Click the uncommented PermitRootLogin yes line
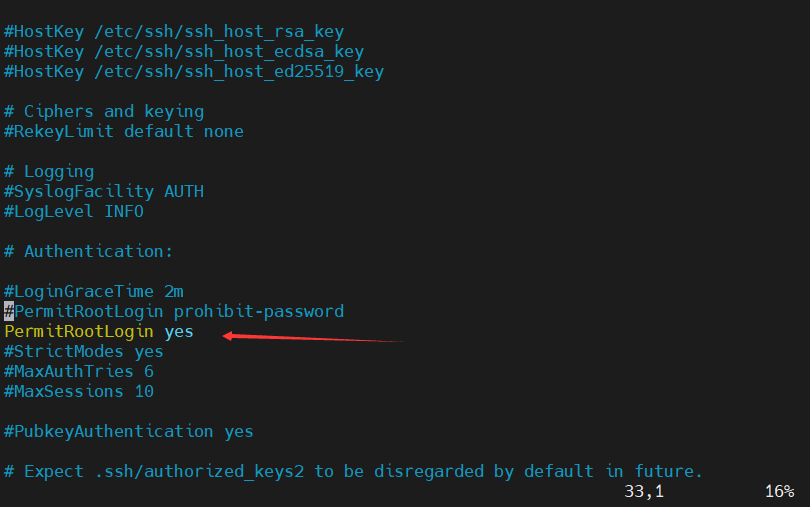 [x=99, y=331]
